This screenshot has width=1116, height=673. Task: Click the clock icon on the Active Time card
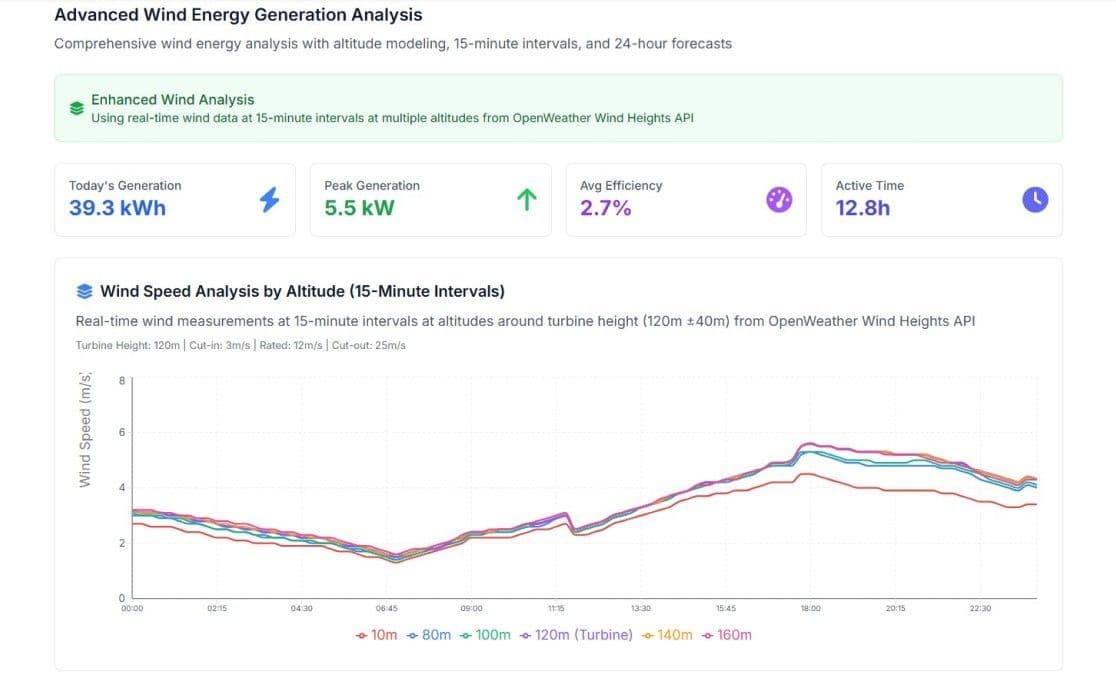tap(1035, 199)
